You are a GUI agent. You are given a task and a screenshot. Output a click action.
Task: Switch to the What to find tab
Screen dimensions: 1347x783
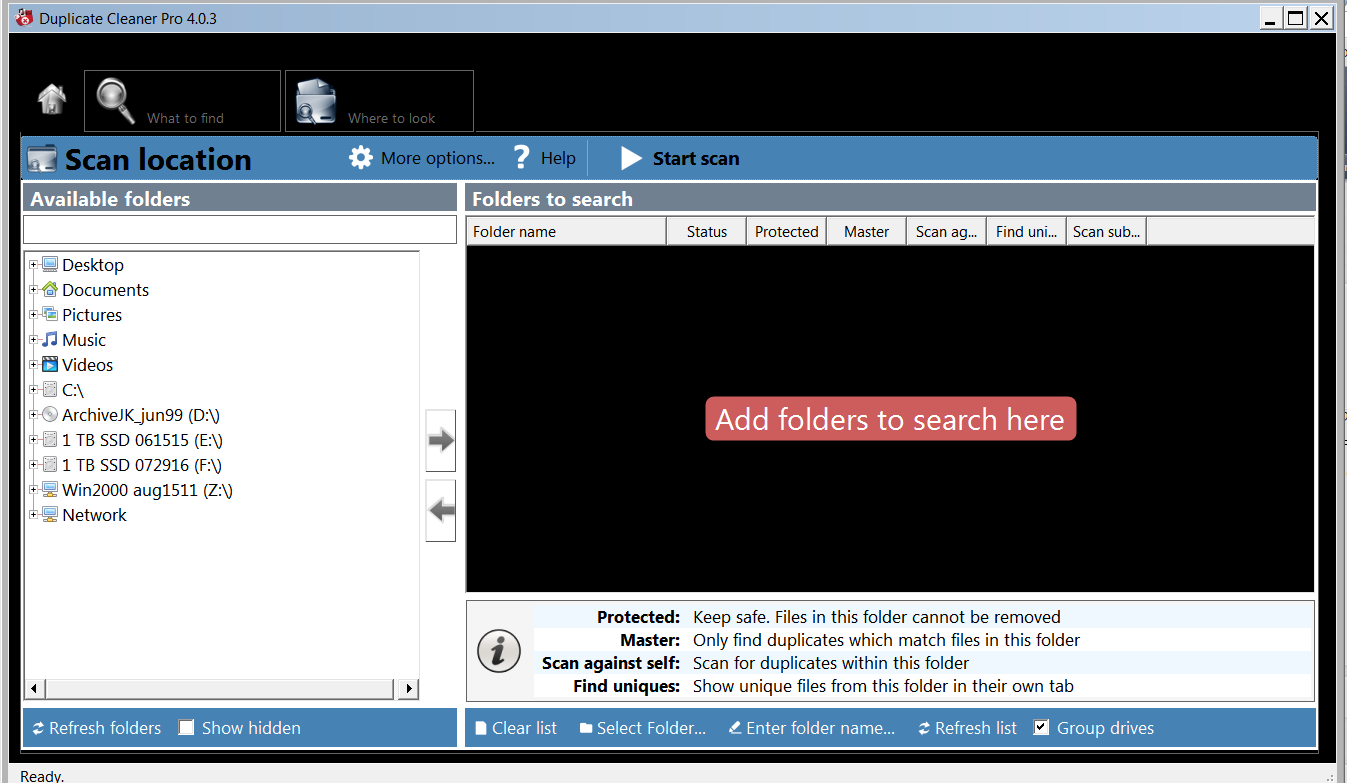click(x=182, y=101)
